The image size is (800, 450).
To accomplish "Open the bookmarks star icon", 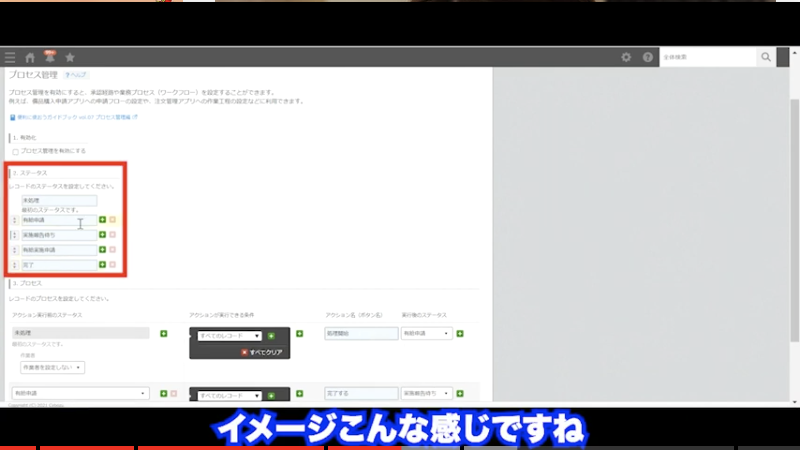I will [x=70, y=57].
